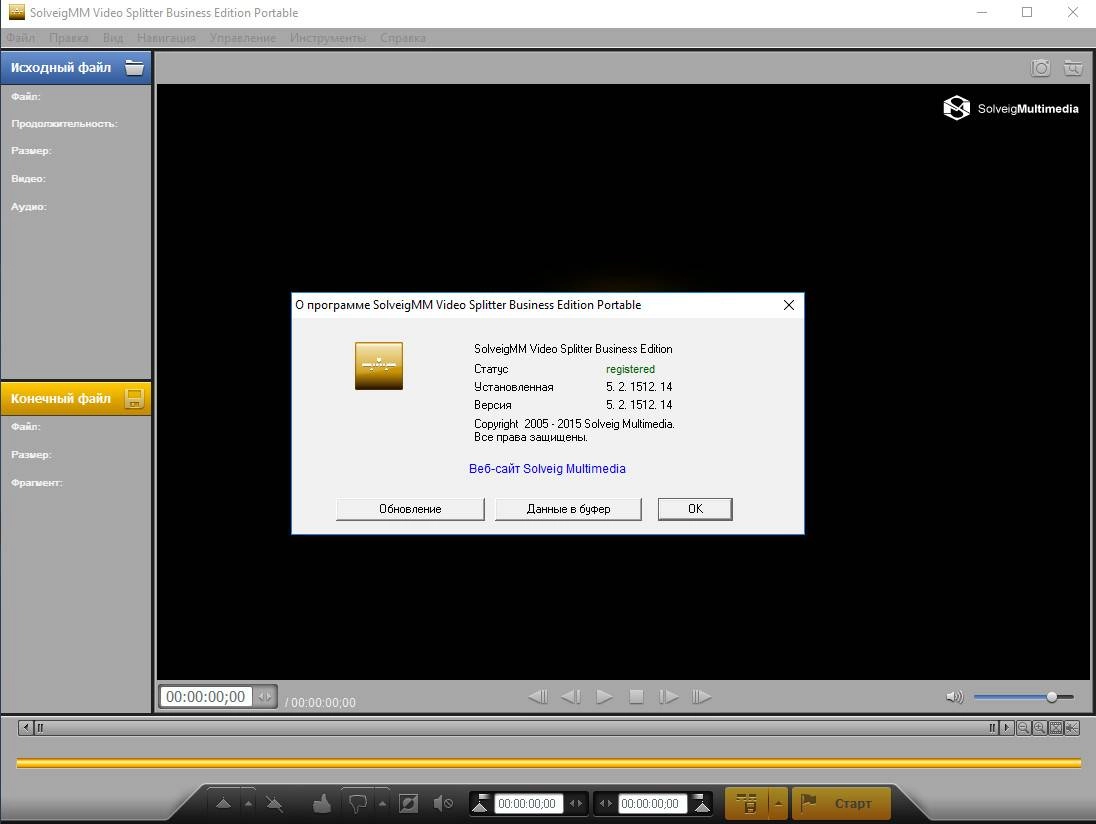Open the Навигация menu
The height and width of the screenshot is (824, 1096).
(166, 38)
